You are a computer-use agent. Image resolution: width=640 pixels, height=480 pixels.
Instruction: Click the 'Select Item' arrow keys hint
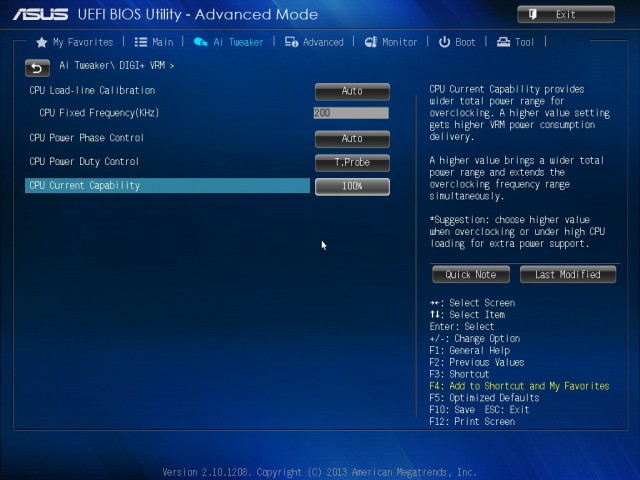(x=467, y=315)
